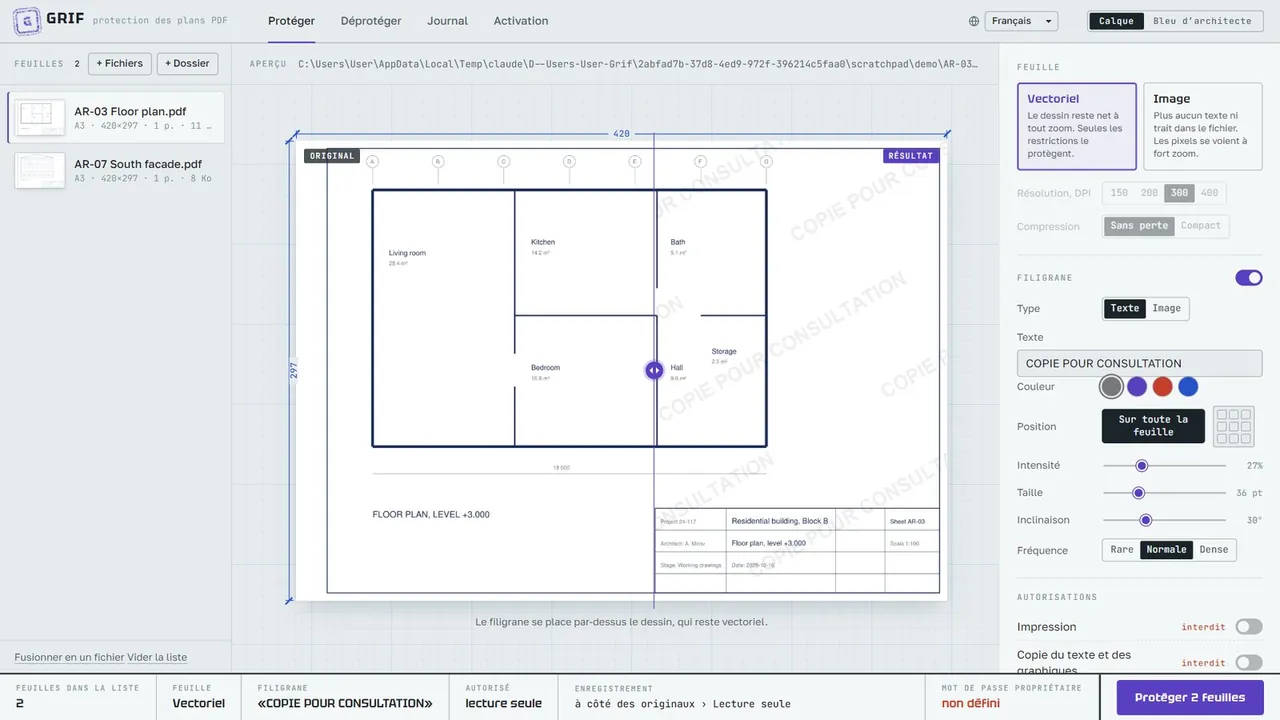Viewport: 1280px width, 720px height.
Task: Switch to the Protéger tab
Action: [x=291, y=21]
